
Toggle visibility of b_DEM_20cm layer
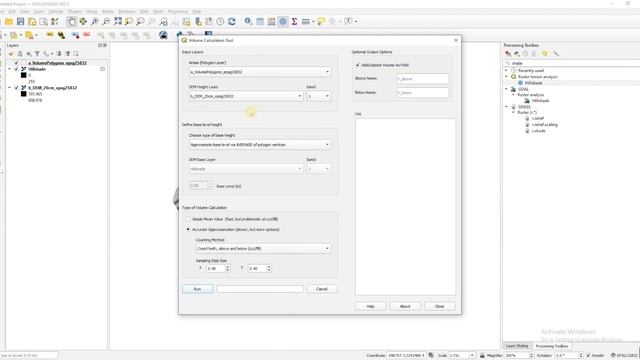[17, 88]
